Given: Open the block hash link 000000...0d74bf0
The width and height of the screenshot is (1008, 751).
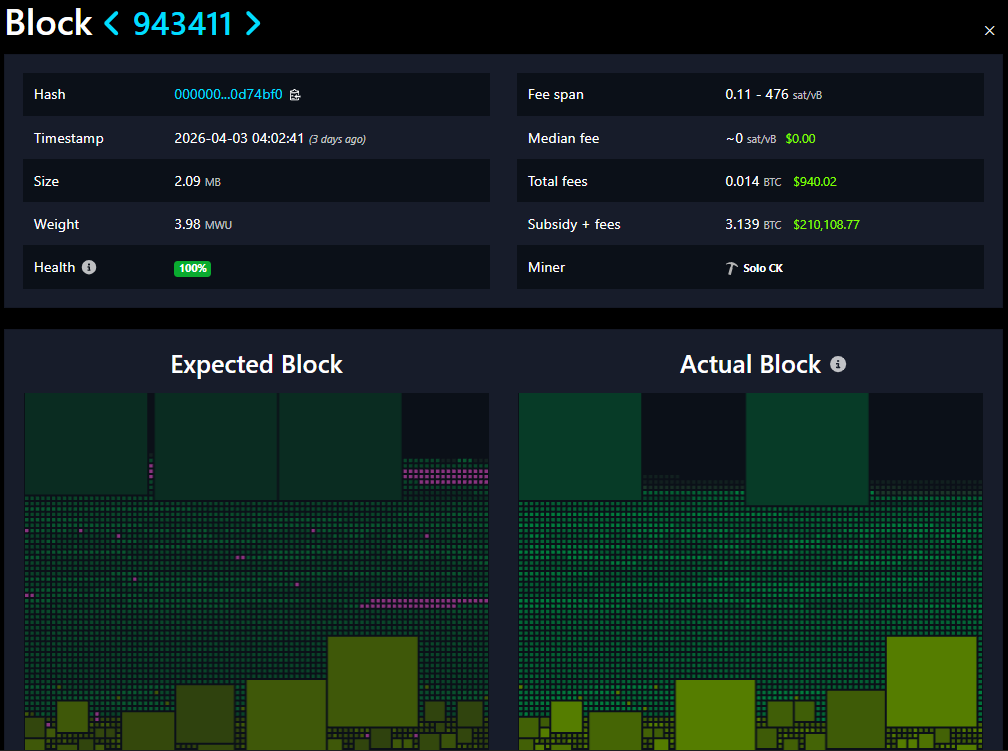Looking at the screenshot, I should click(228, 95).
